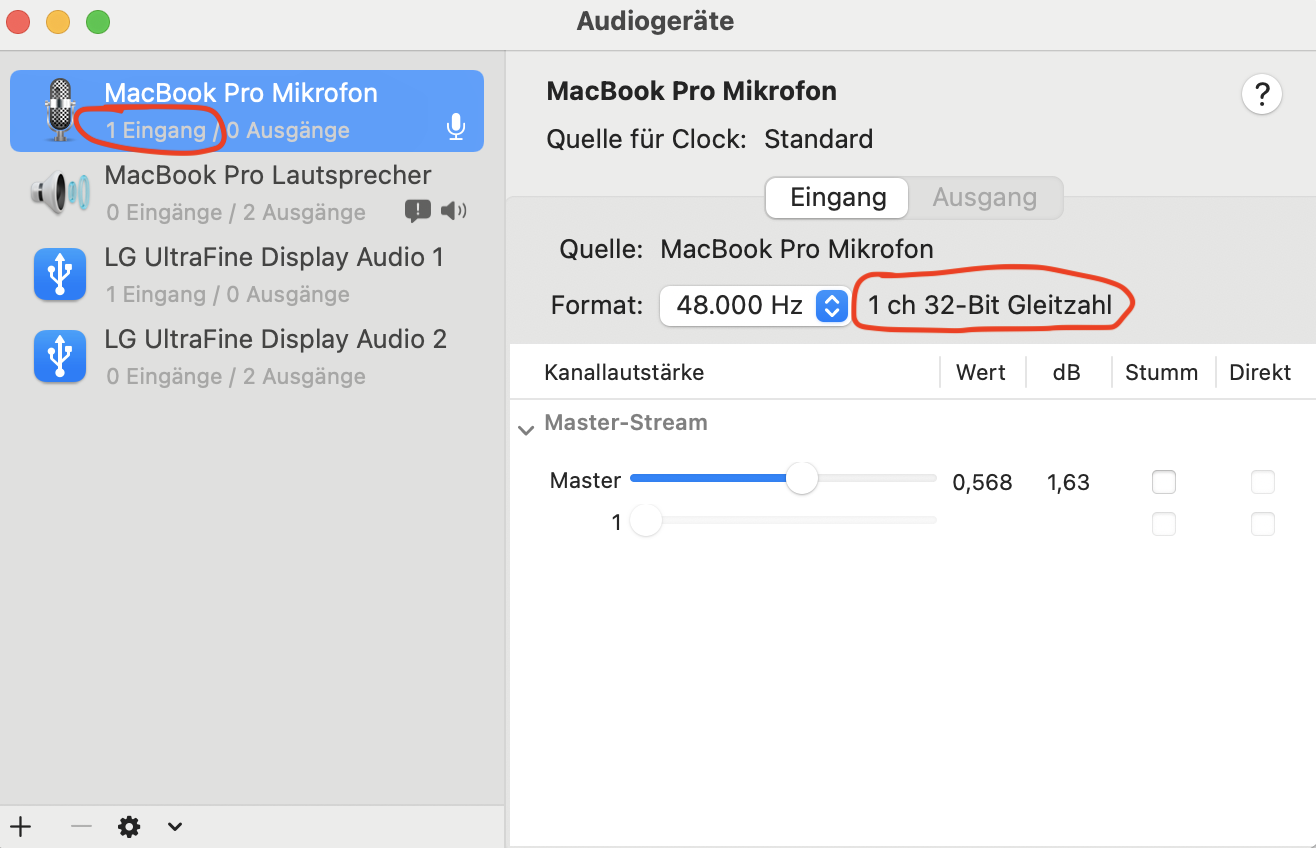Collapse the Master-Stream section
Screen dimensions: 1316x848
tap(526, 430)
